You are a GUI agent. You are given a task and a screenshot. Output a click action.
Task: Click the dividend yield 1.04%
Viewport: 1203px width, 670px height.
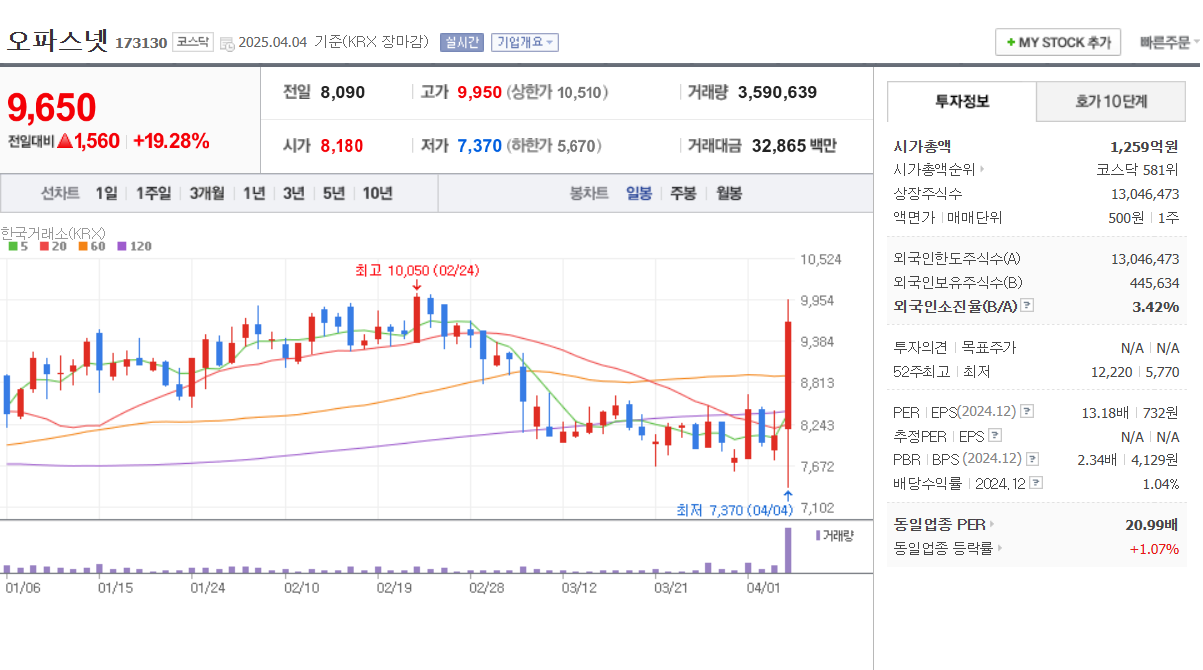[x=1160, y=483]
